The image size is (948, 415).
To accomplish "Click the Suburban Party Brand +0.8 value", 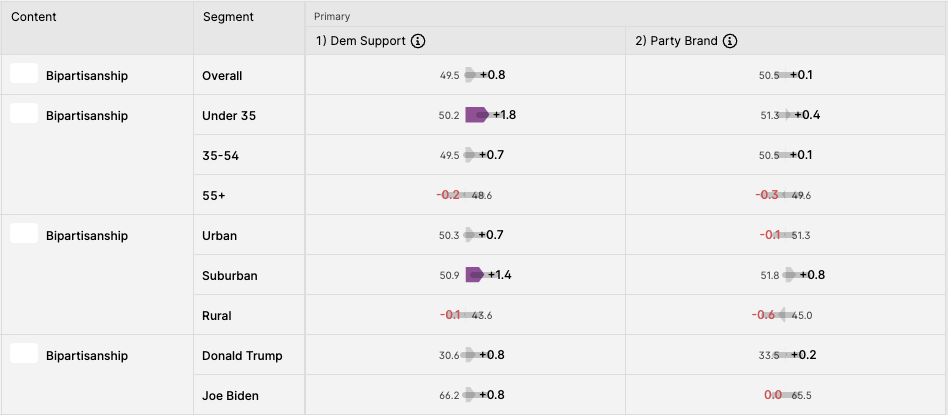I will (812, 275).
